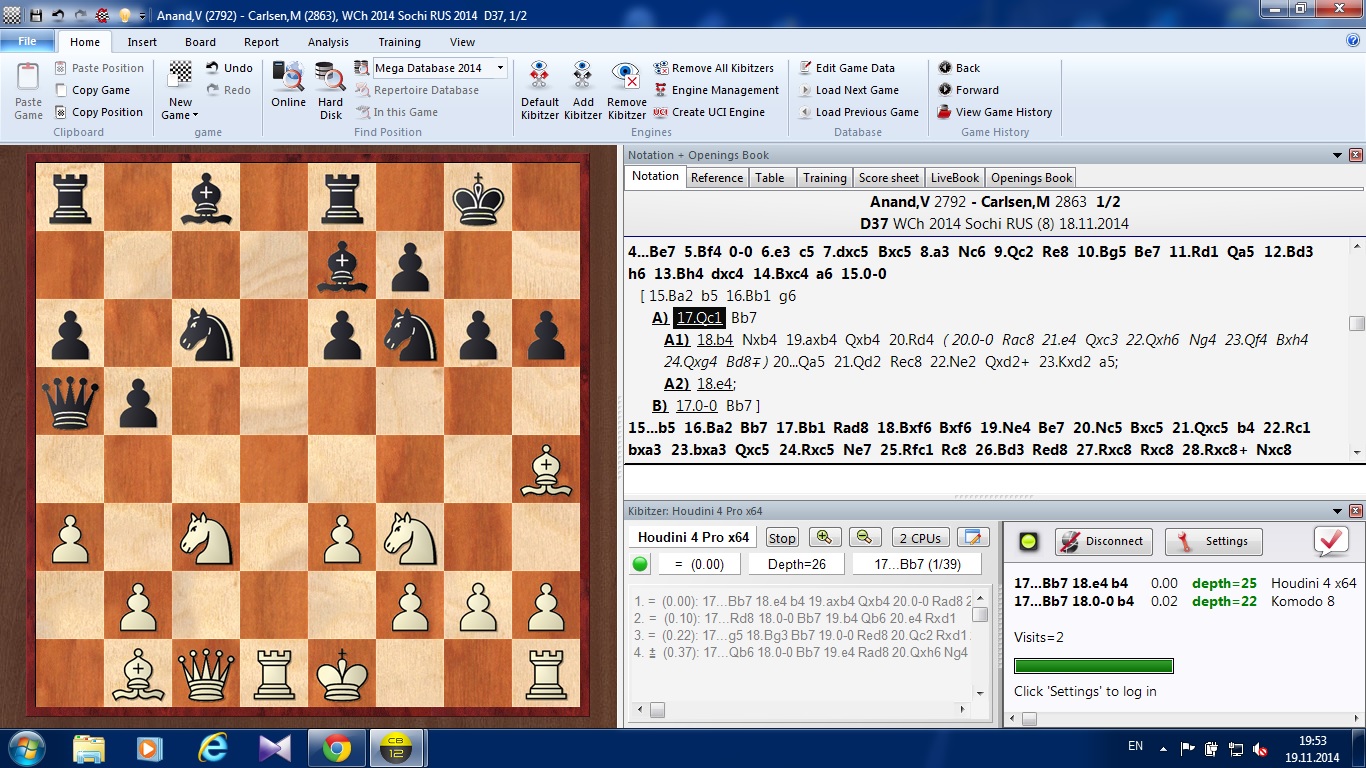Open the Notation panel dropdown arrow
Viewport: 1366px width, 768px height.
pyautogui.click(x=1337, y=155)
